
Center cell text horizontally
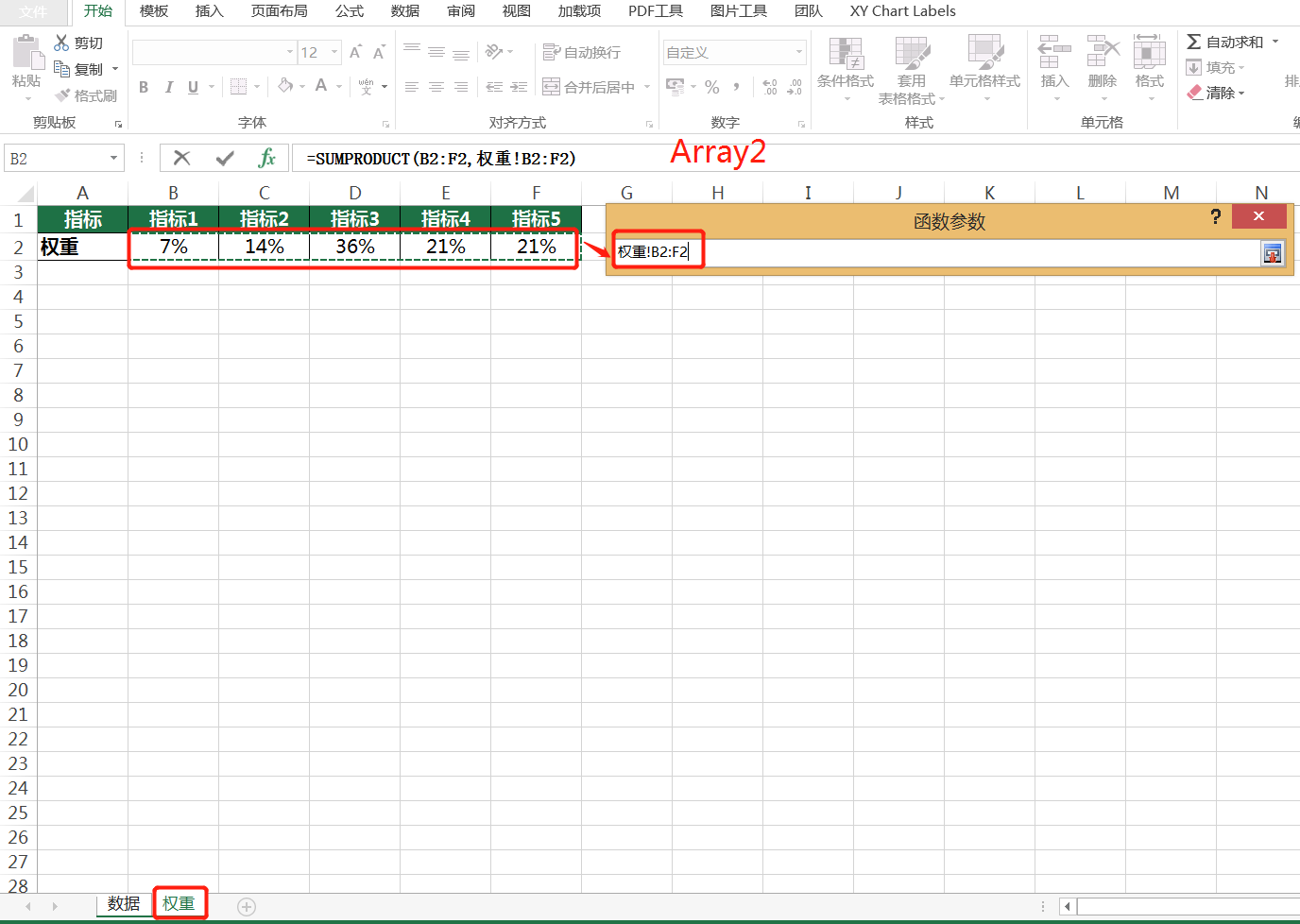436,87
